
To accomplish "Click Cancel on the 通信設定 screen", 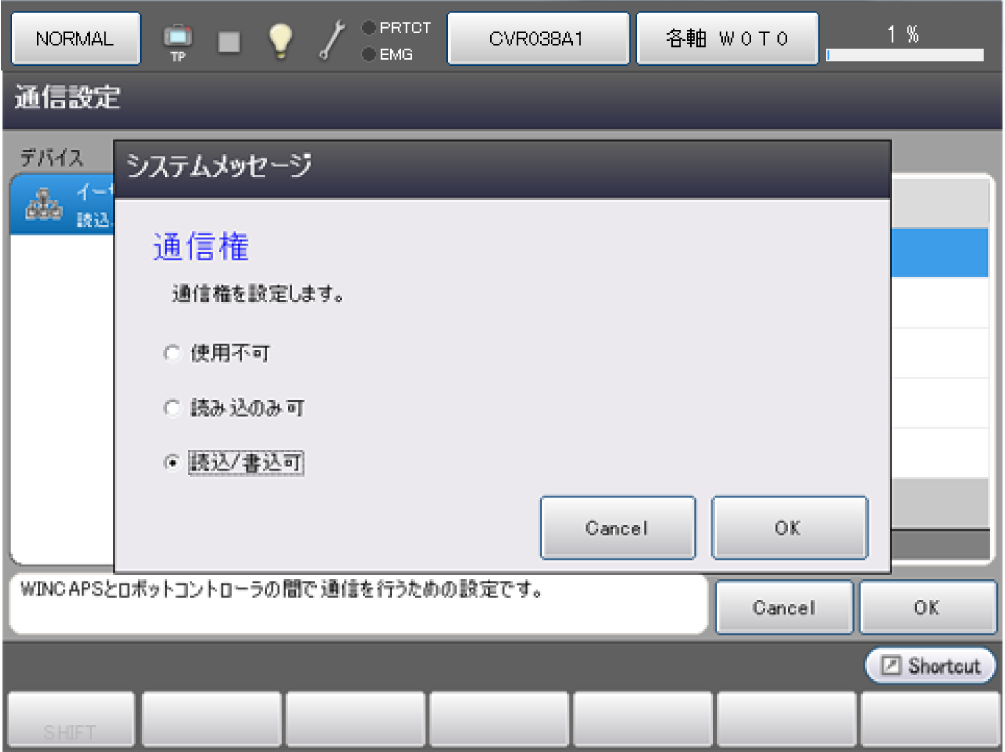I will pos(784,607).
